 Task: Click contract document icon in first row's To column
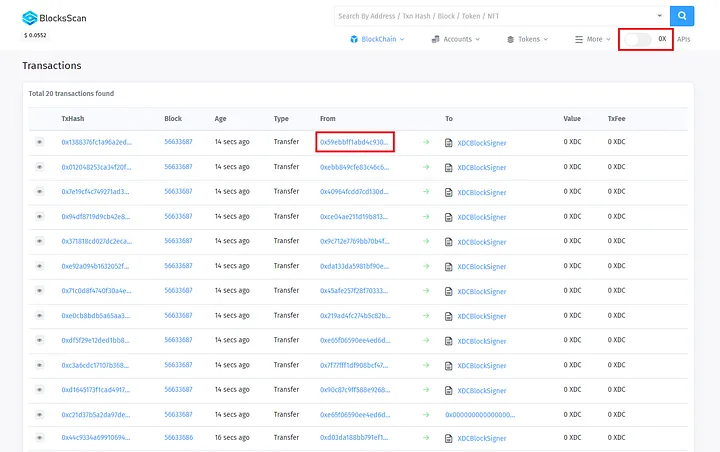(449, 143)
